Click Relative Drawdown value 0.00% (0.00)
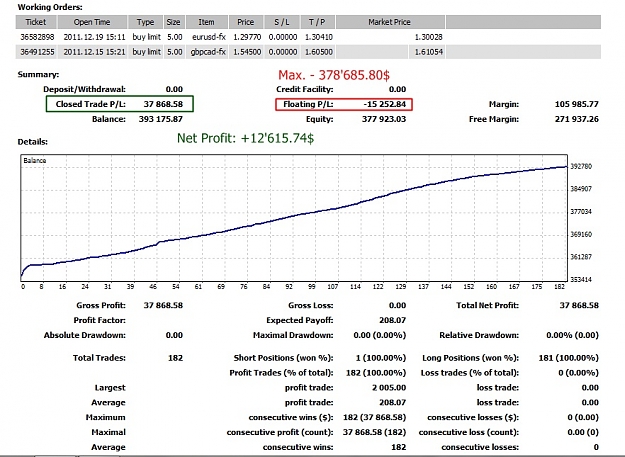The image size is (625, 457). 572,335
